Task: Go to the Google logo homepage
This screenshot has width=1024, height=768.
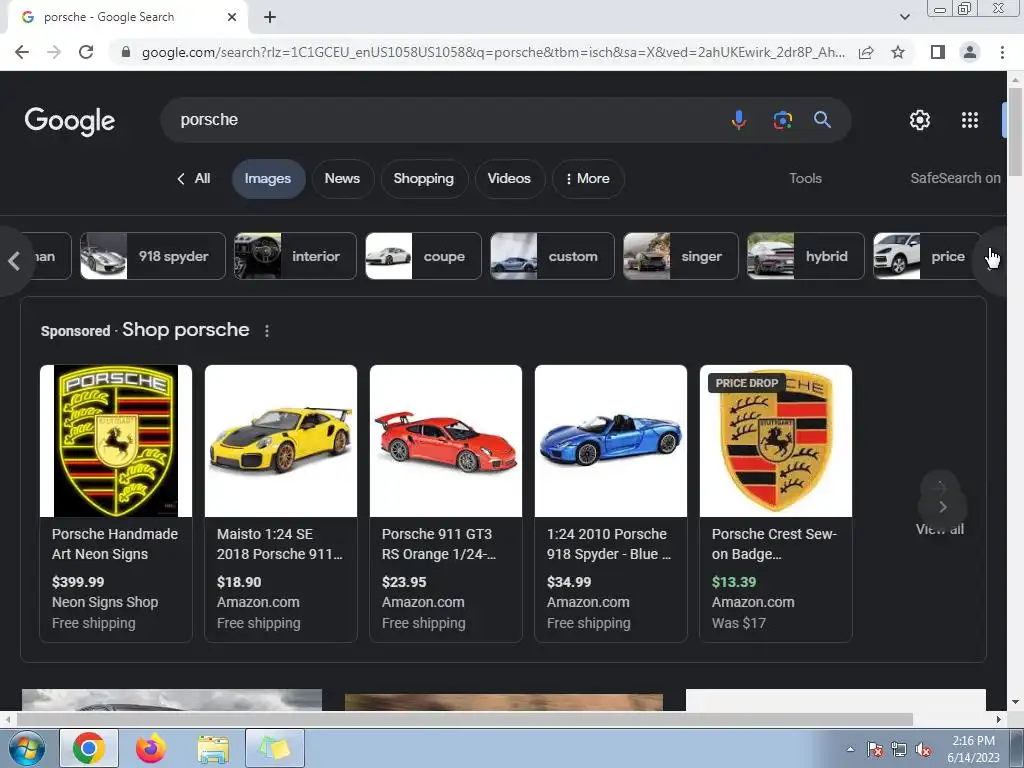Action: click(x=70, y=121)
